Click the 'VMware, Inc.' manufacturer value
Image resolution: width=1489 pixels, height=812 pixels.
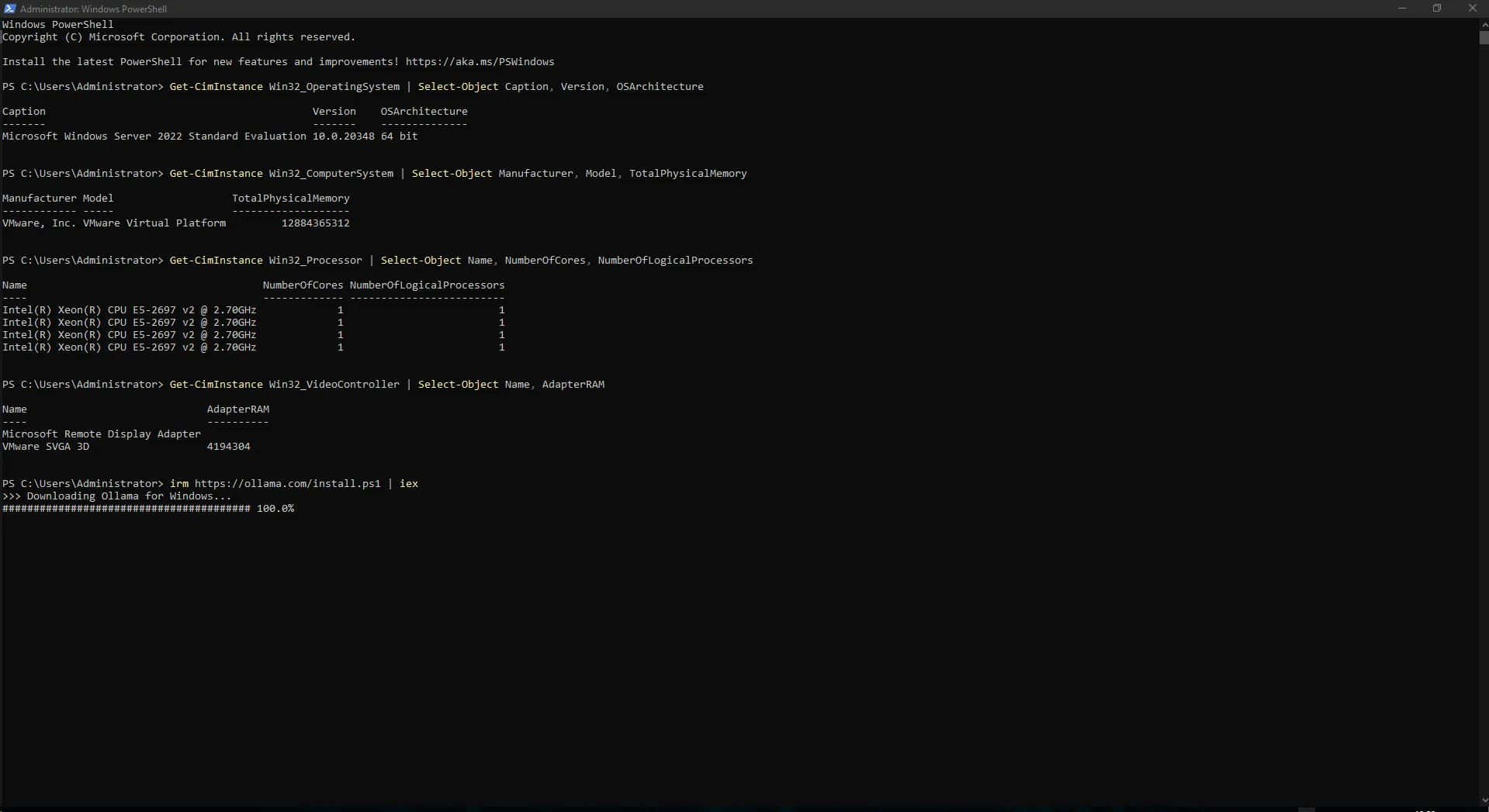tap(39, 223)
